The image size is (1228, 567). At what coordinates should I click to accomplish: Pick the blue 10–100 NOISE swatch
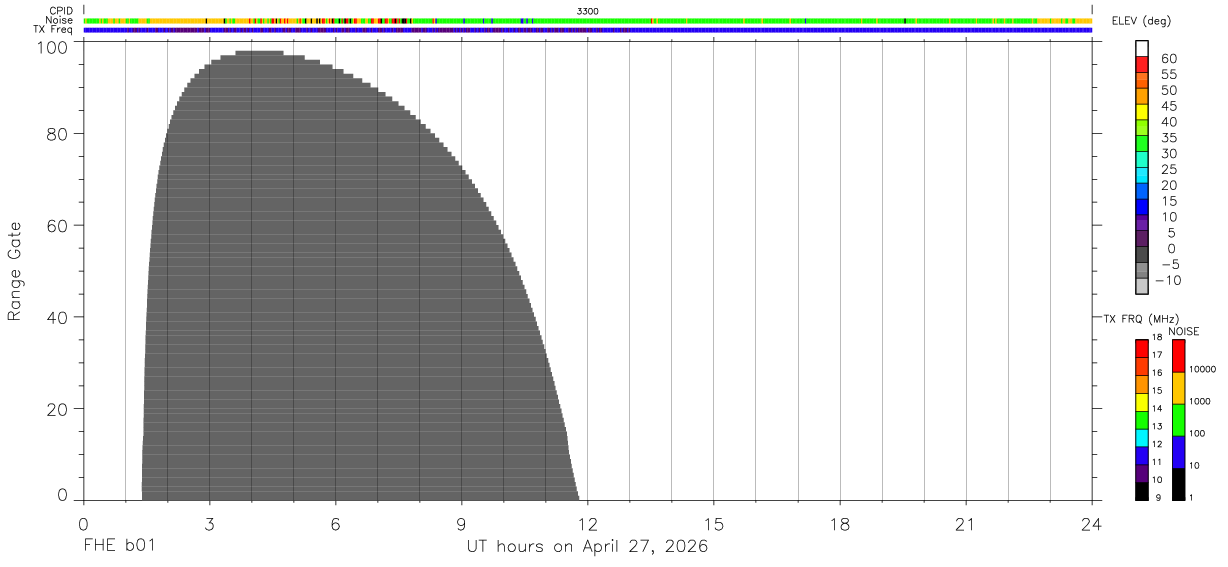pos(1178,452)
